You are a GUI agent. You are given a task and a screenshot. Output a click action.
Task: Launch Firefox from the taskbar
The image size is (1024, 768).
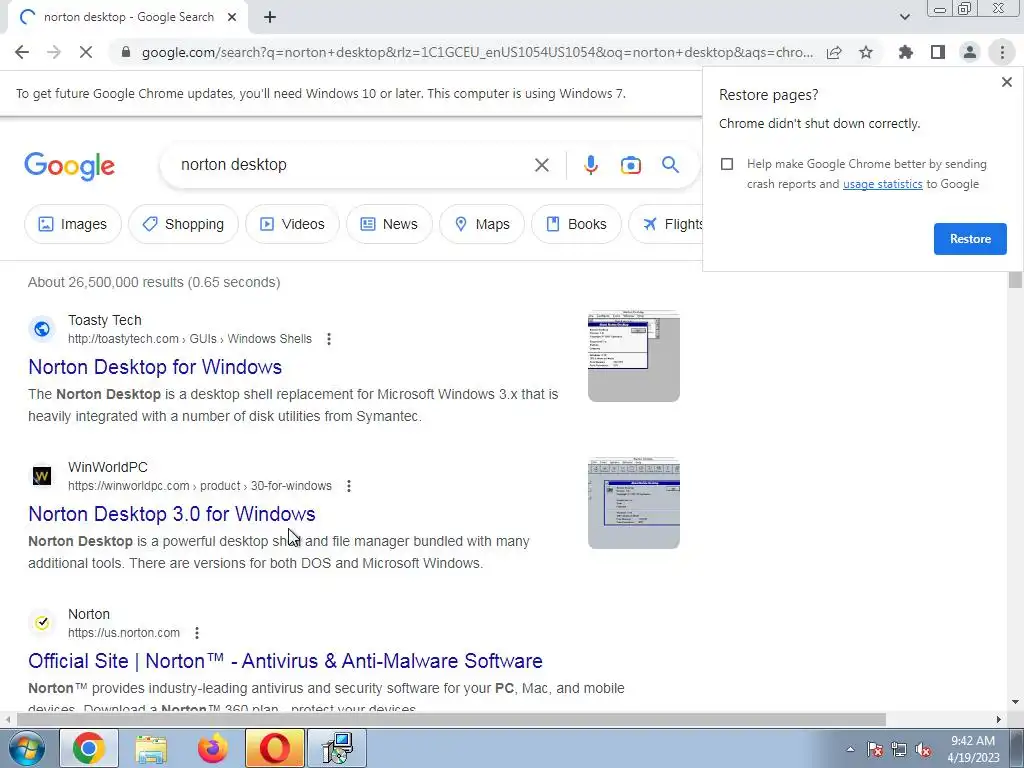click(x=213, y=748)
